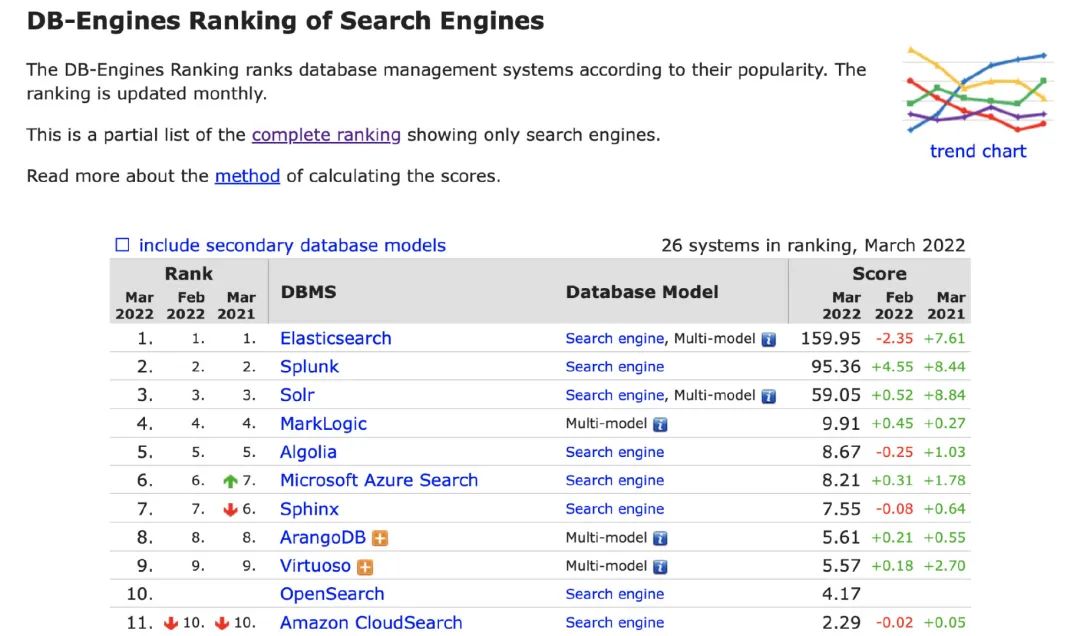
Task: Click info icon in Solr row
Action: click(768, 396)
